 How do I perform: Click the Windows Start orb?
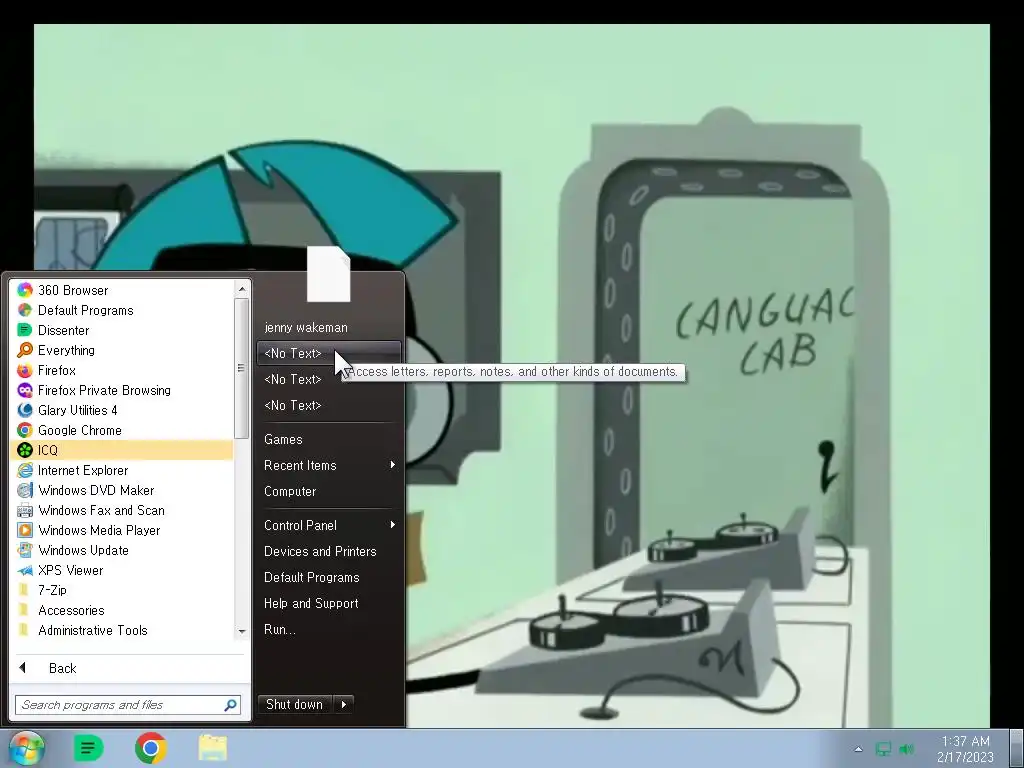pyautogui.click(x=26, y=748)
